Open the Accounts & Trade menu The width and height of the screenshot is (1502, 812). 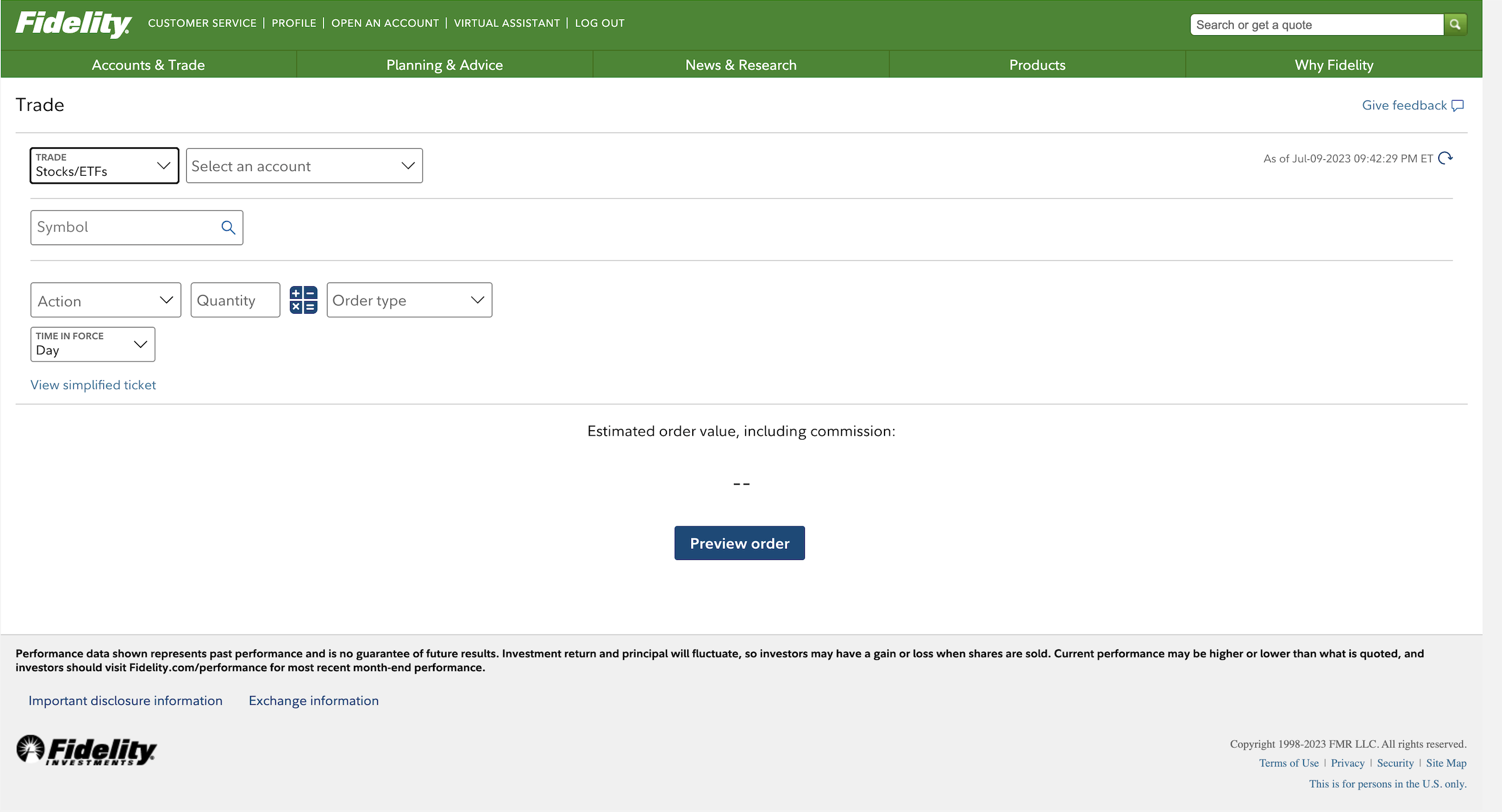coord(148,65)
